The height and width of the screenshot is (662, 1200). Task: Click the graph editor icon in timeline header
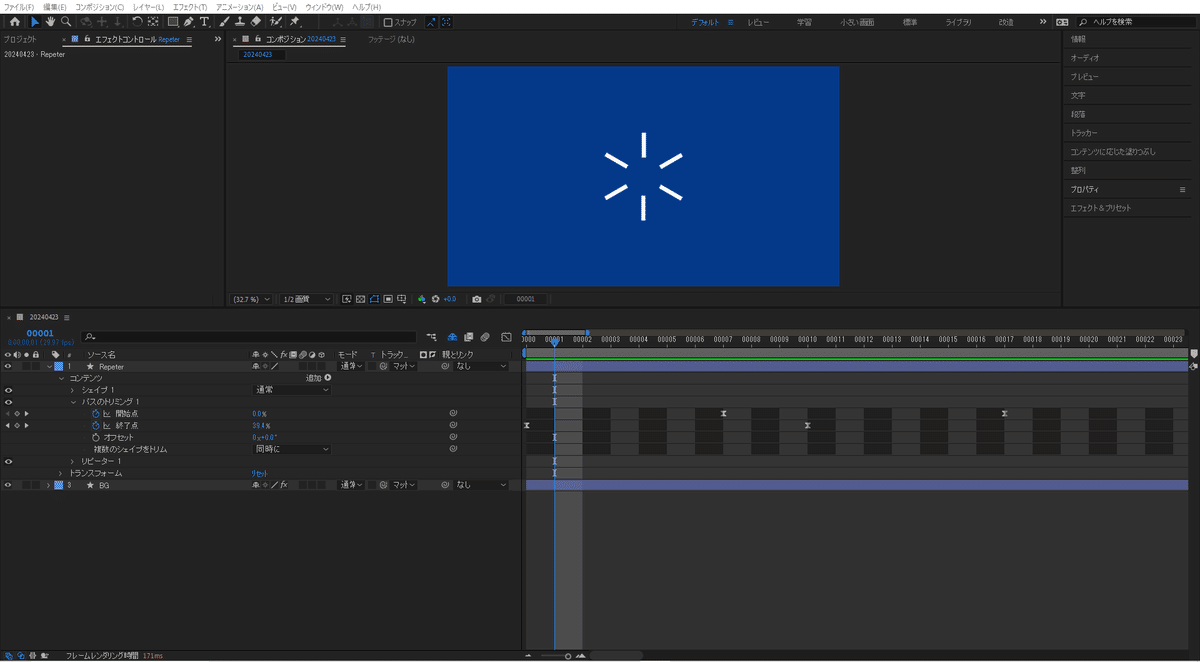(506, 337)
